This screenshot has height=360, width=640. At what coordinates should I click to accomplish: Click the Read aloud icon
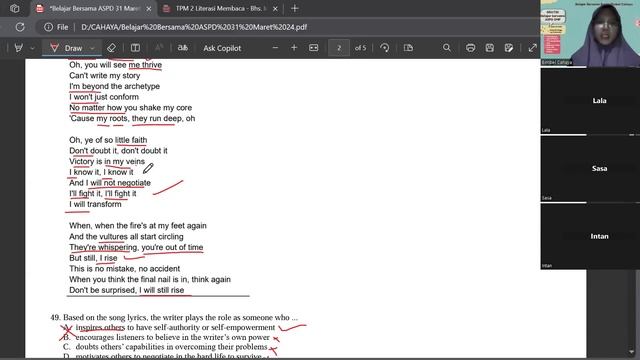pos(159,48)
